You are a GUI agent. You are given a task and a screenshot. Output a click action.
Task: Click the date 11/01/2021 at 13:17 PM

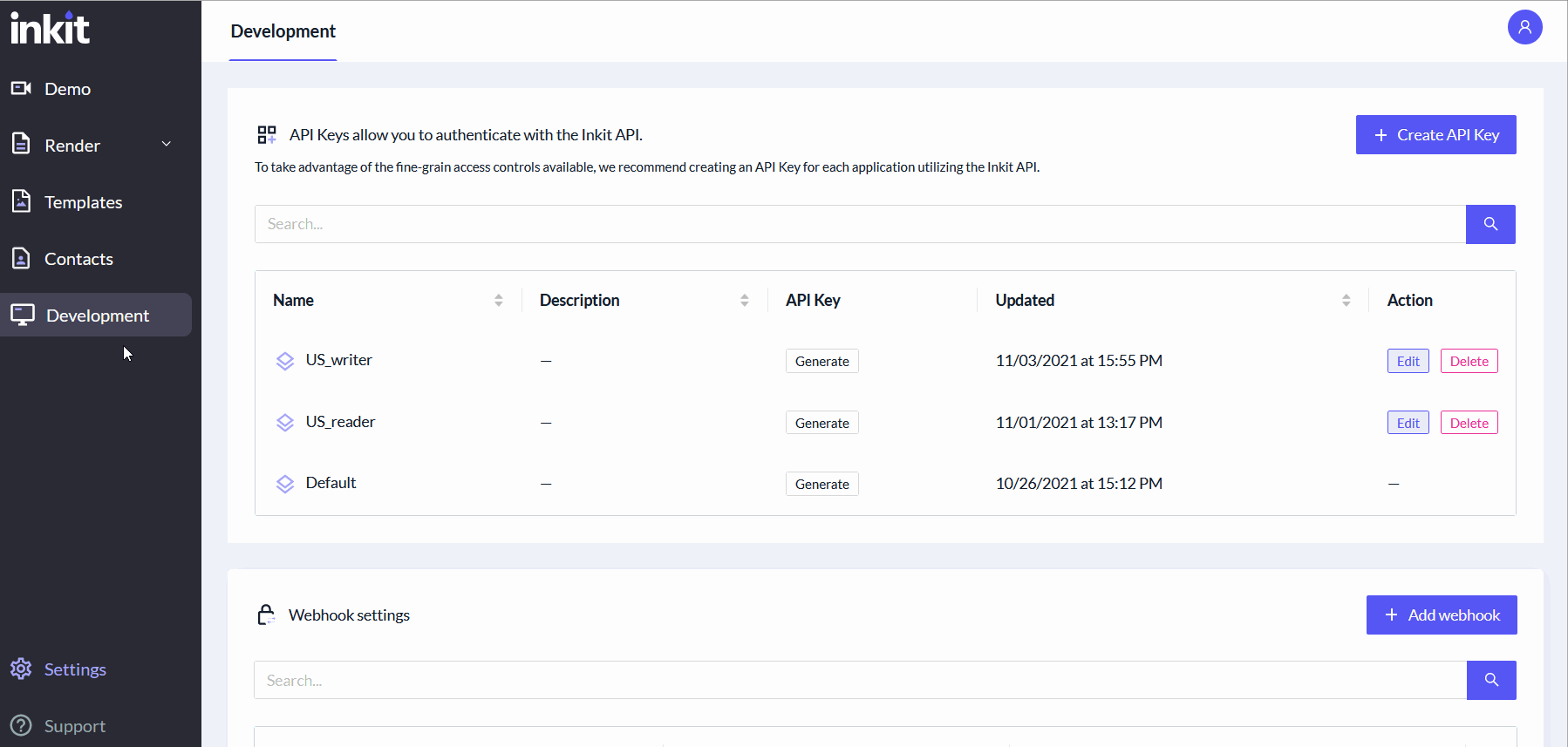[1079, 423]
